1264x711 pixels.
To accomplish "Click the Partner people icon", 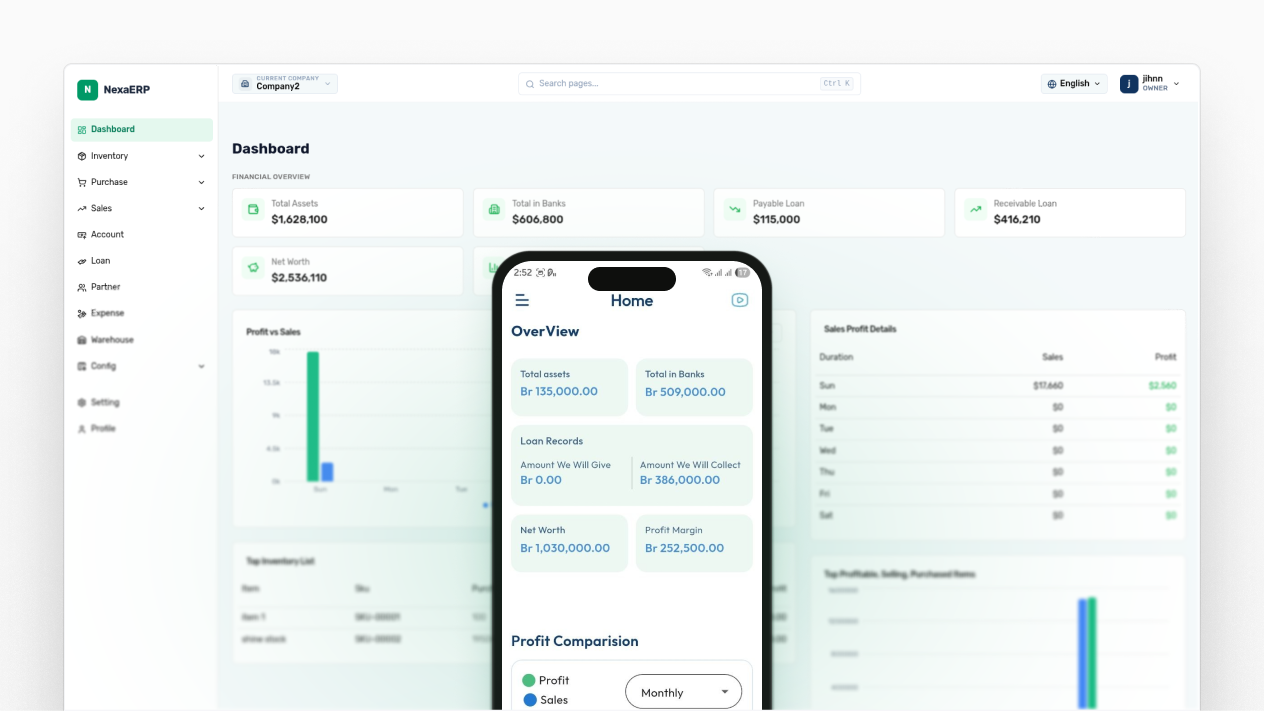I will coord(82,287).
